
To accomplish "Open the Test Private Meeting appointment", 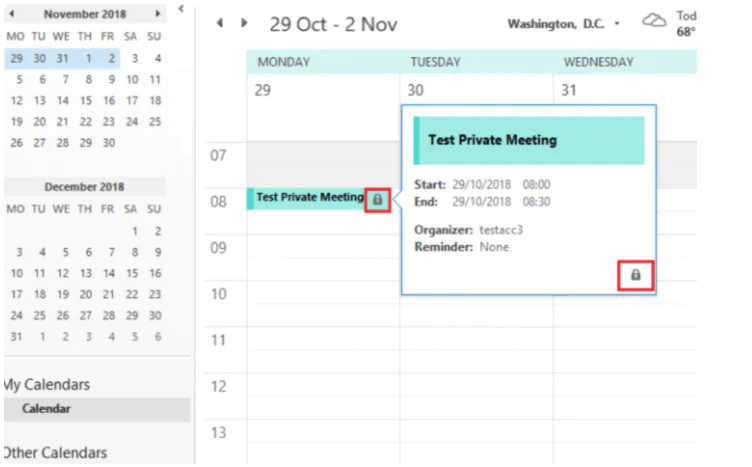I will tap(308, 198).
